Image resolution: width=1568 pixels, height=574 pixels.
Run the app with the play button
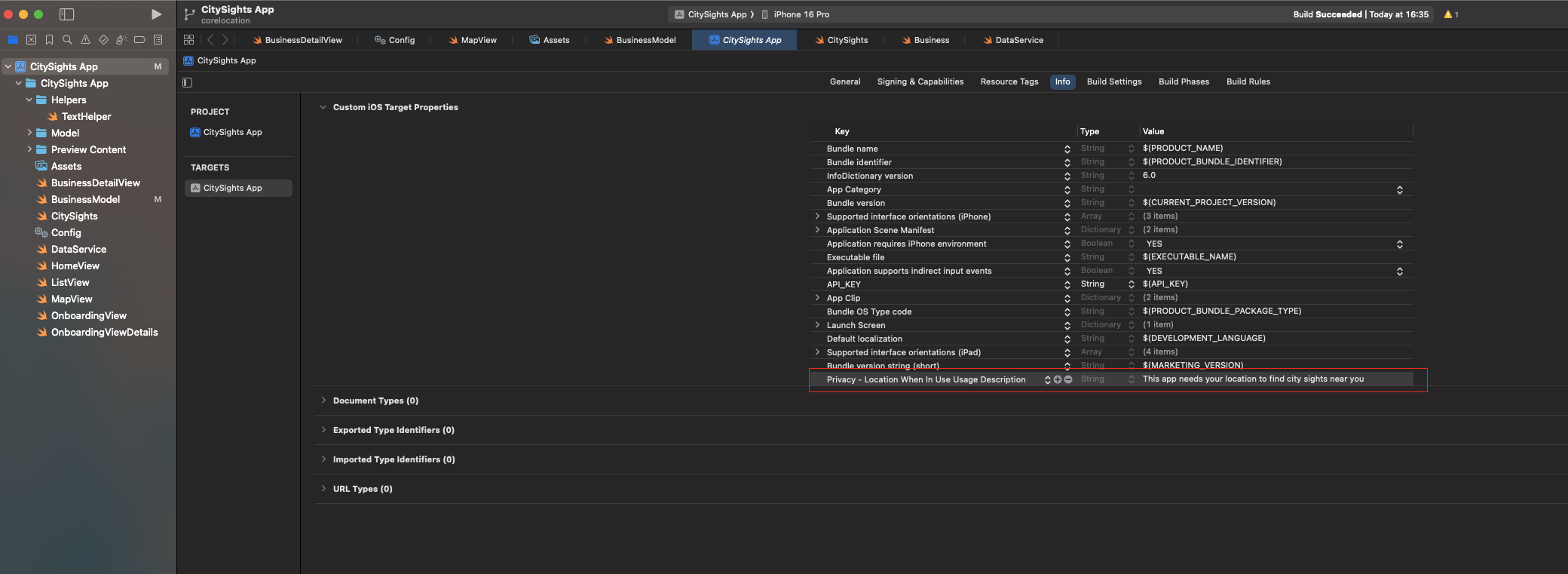click(x=156, y=14)
